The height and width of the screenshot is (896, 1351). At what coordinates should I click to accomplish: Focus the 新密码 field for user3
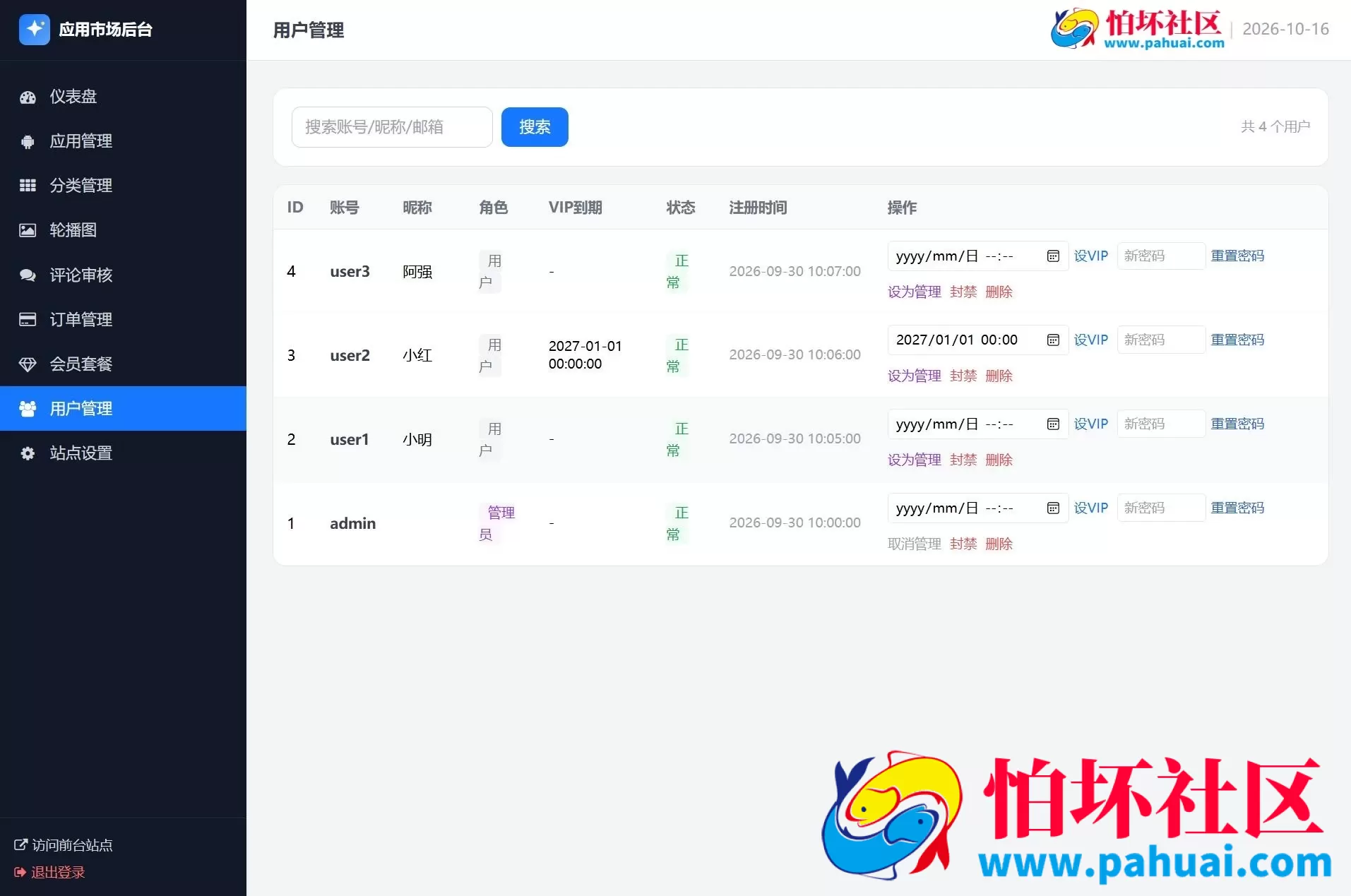[1161, 256]
